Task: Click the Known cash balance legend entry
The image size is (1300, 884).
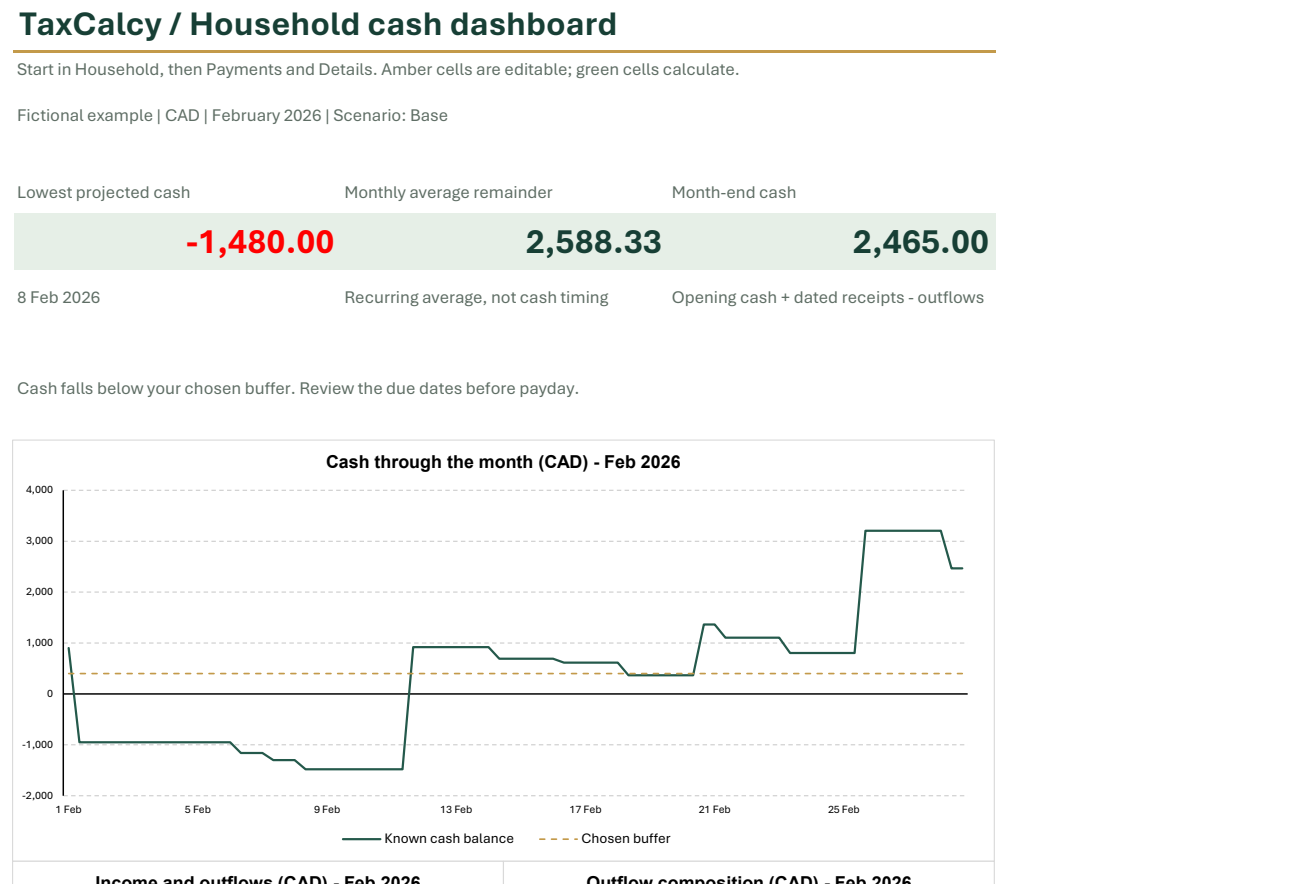Action: [428, 839]
